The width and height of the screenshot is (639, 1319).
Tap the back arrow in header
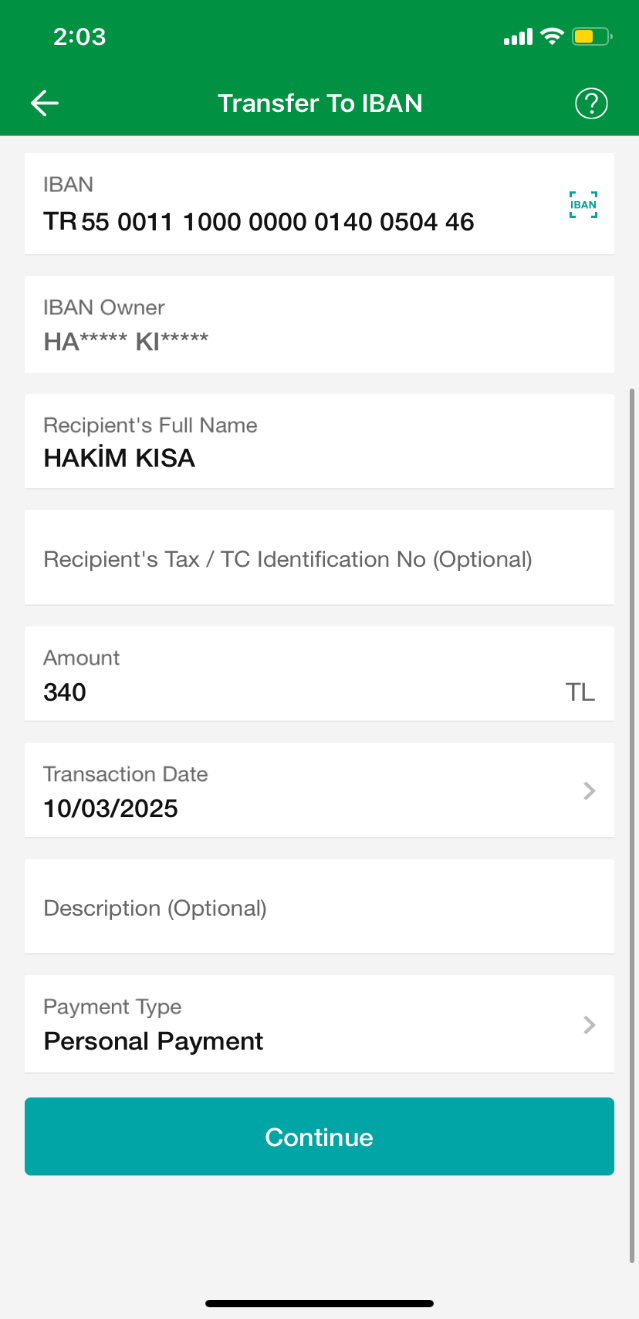click(x=45, y=103)
